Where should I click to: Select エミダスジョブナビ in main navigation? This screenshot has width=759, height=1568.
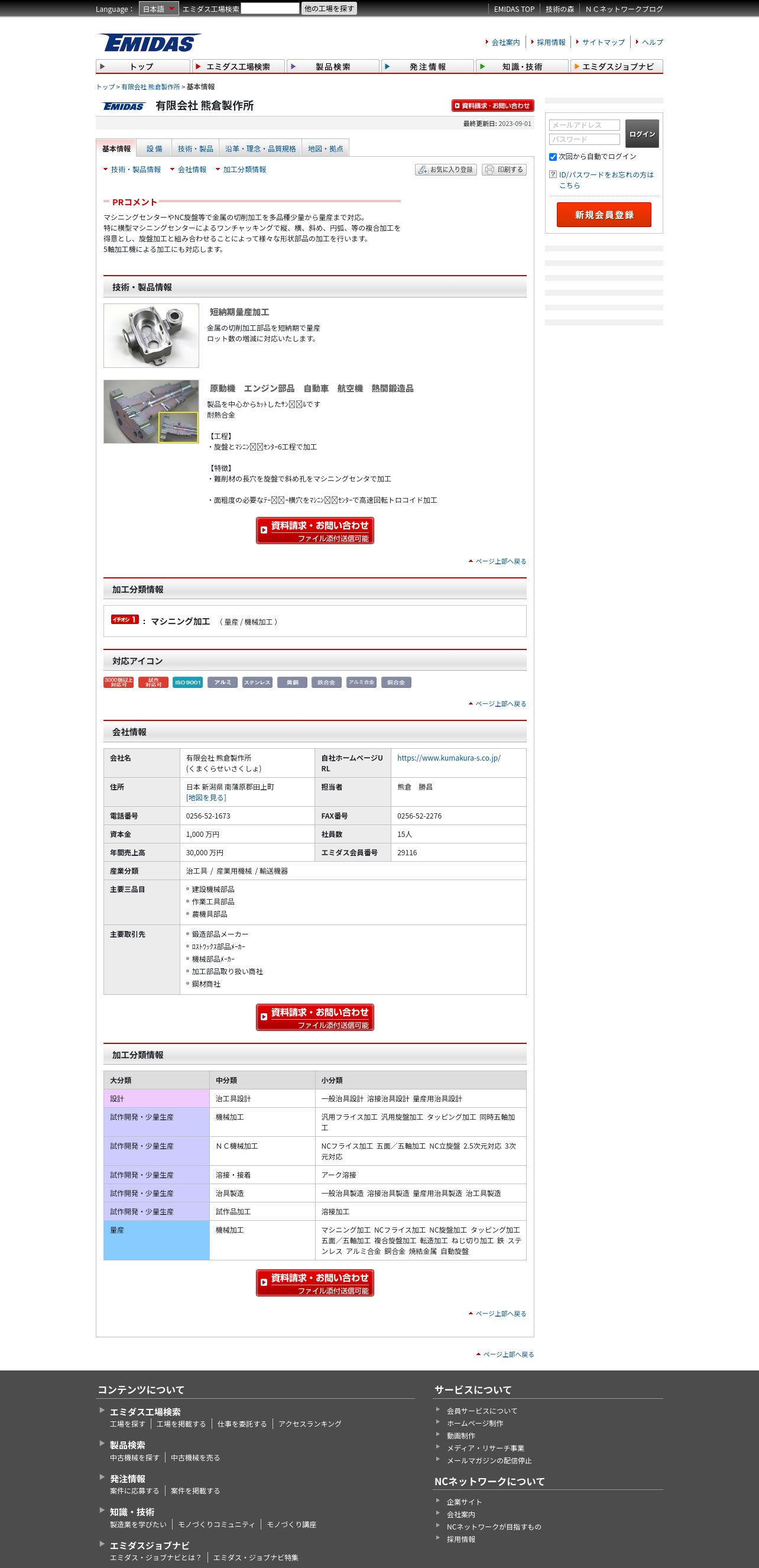click(617, 66)
